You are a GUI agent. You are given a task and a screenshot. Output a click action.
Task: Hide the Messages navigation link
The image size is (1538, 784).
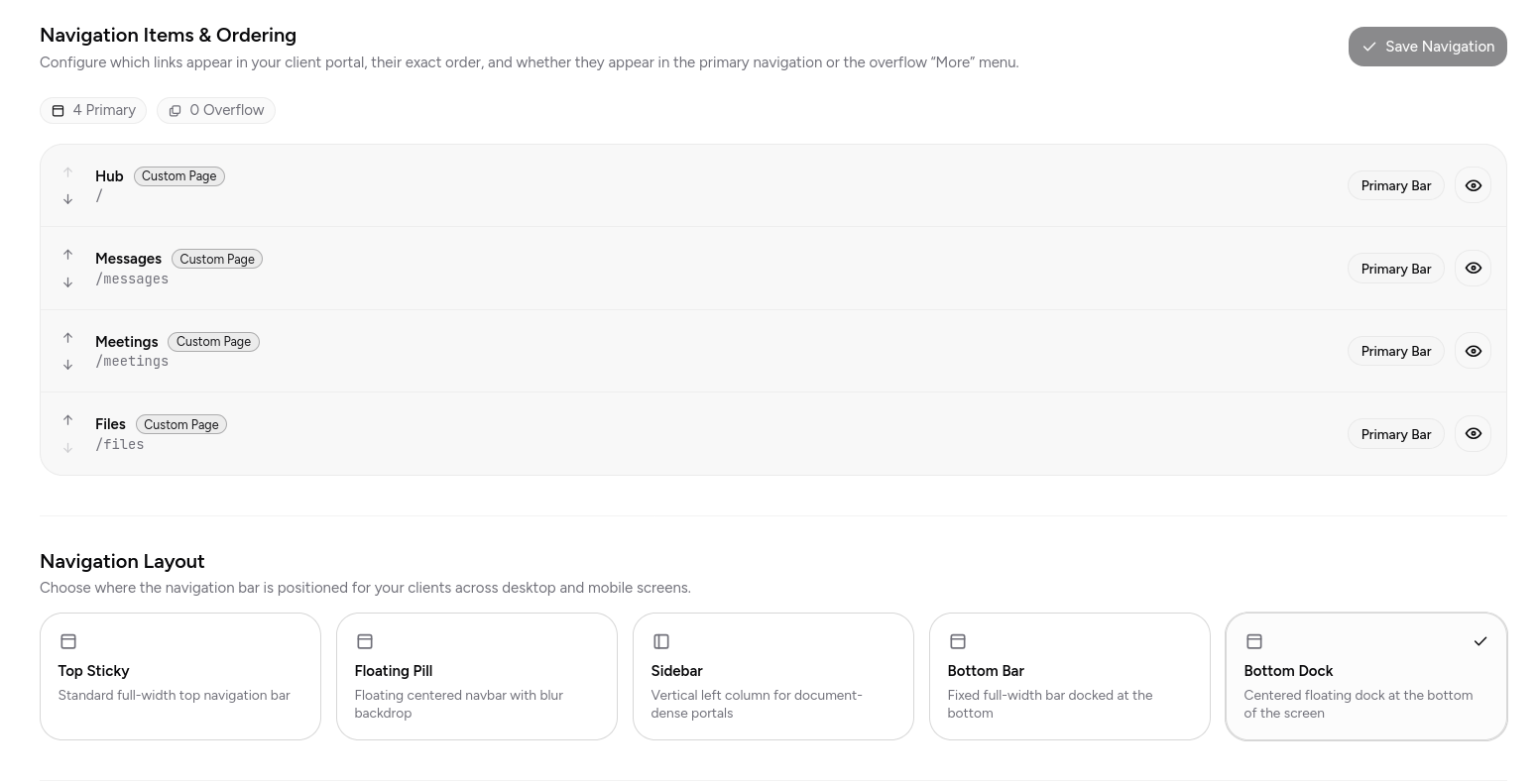click(x=1473, y=269)
